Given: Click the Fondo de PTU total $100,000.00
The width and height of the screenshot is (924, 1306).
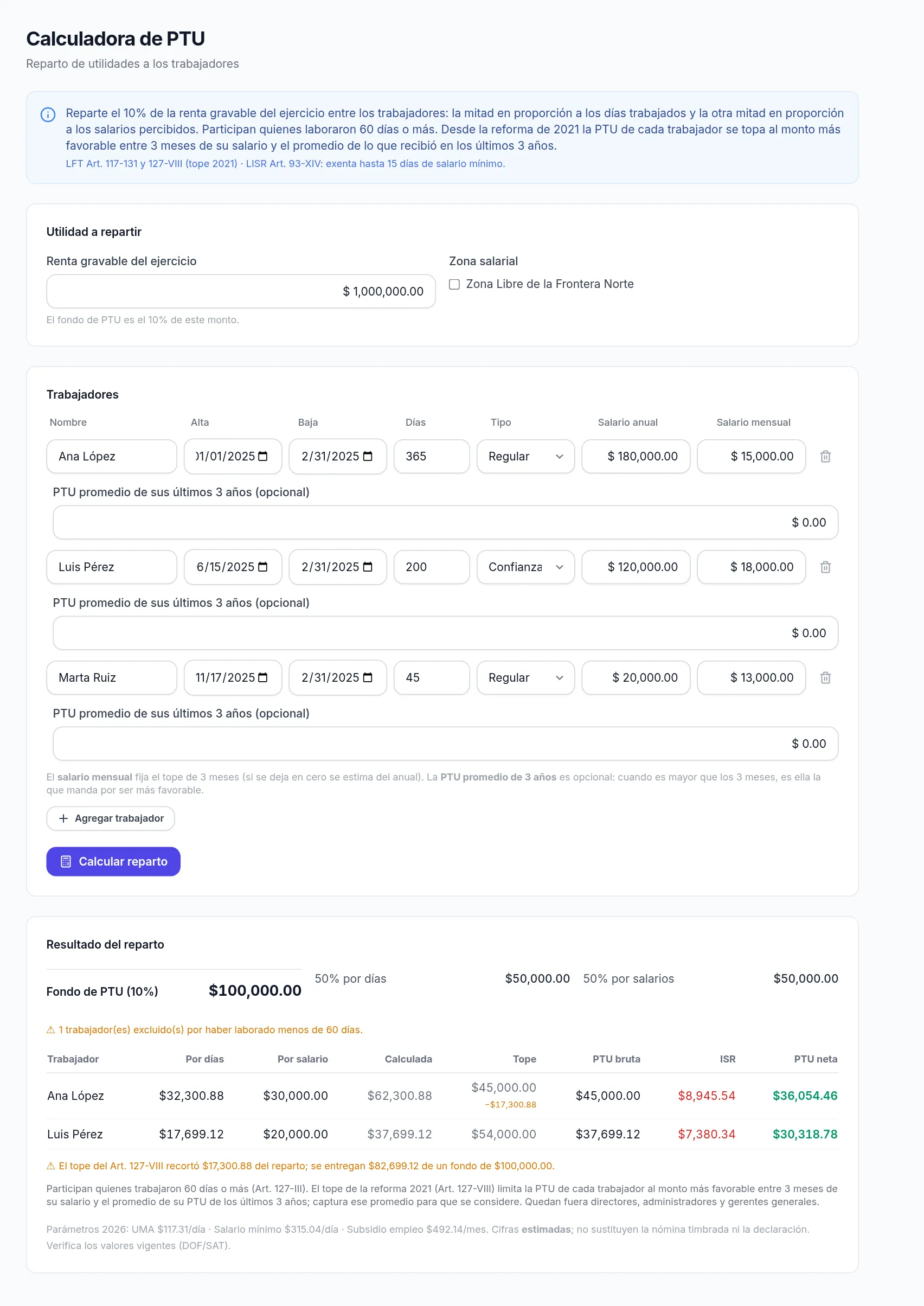Looking at the screenshot, I should coord(255,991).
